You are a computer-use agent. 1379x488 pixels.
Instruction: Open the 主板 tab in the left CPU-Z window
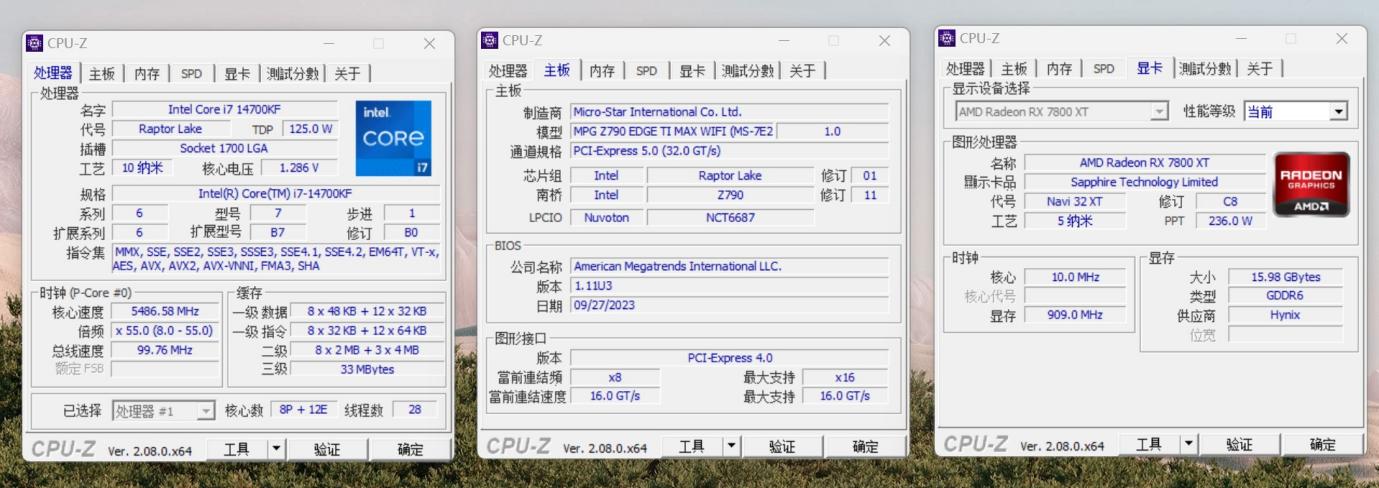coord(102,73)
